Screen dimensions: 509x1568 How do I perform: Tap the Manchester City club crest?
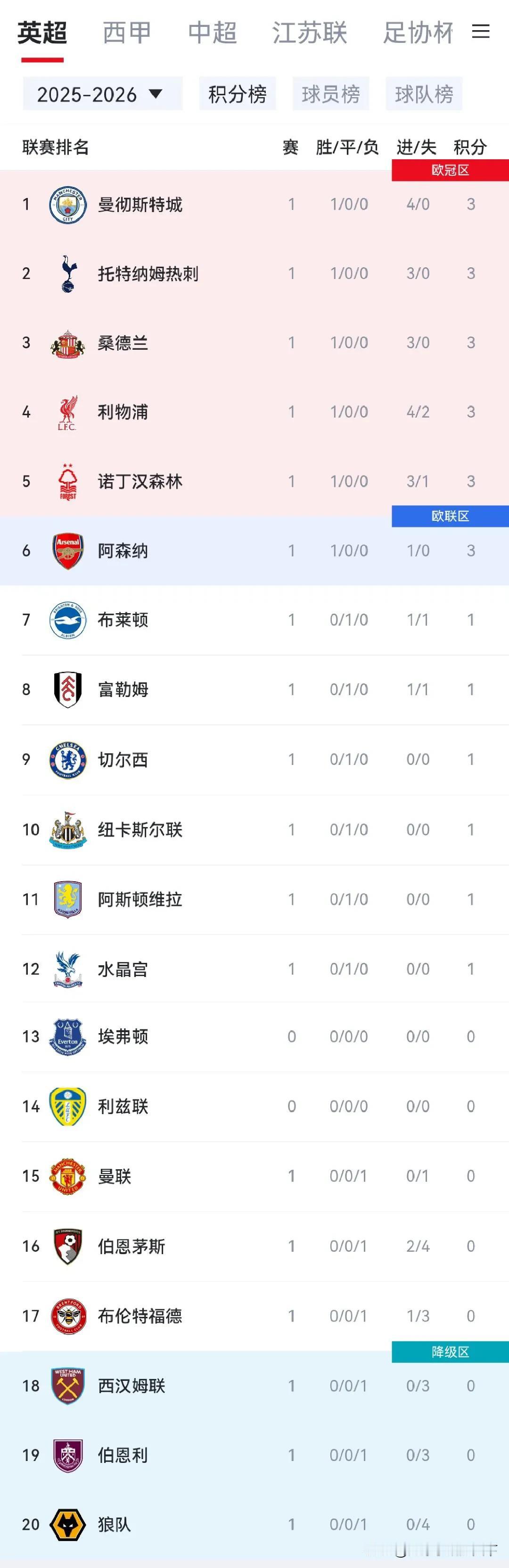click(67, 205)
